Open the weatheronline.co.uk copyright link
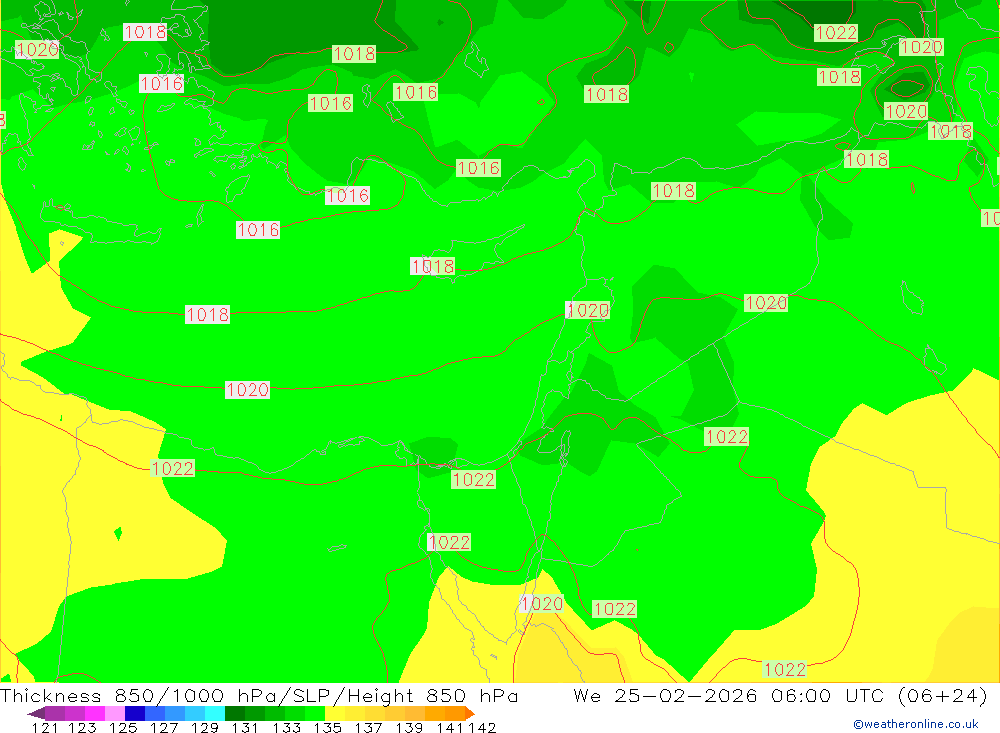1000x733 pixels. click(916, 724)
